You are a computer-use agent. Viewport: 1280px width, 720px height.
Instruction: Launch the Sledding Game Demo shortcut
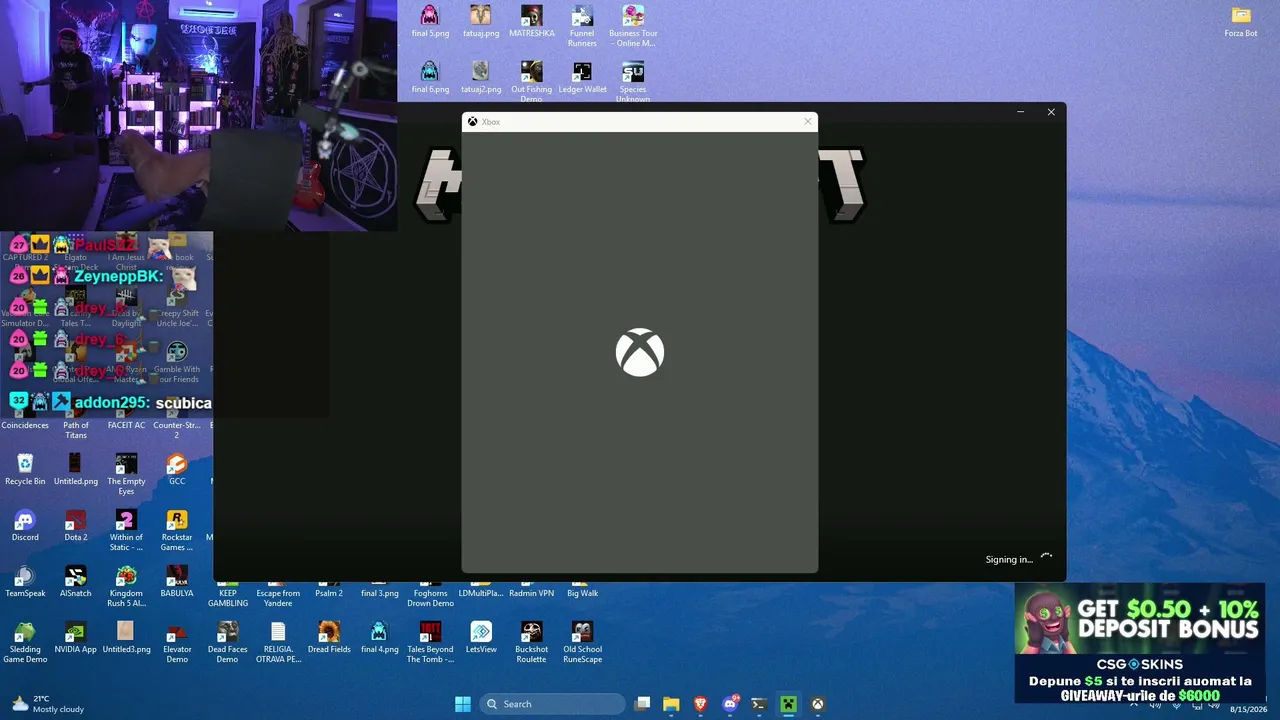click(25, 642)
